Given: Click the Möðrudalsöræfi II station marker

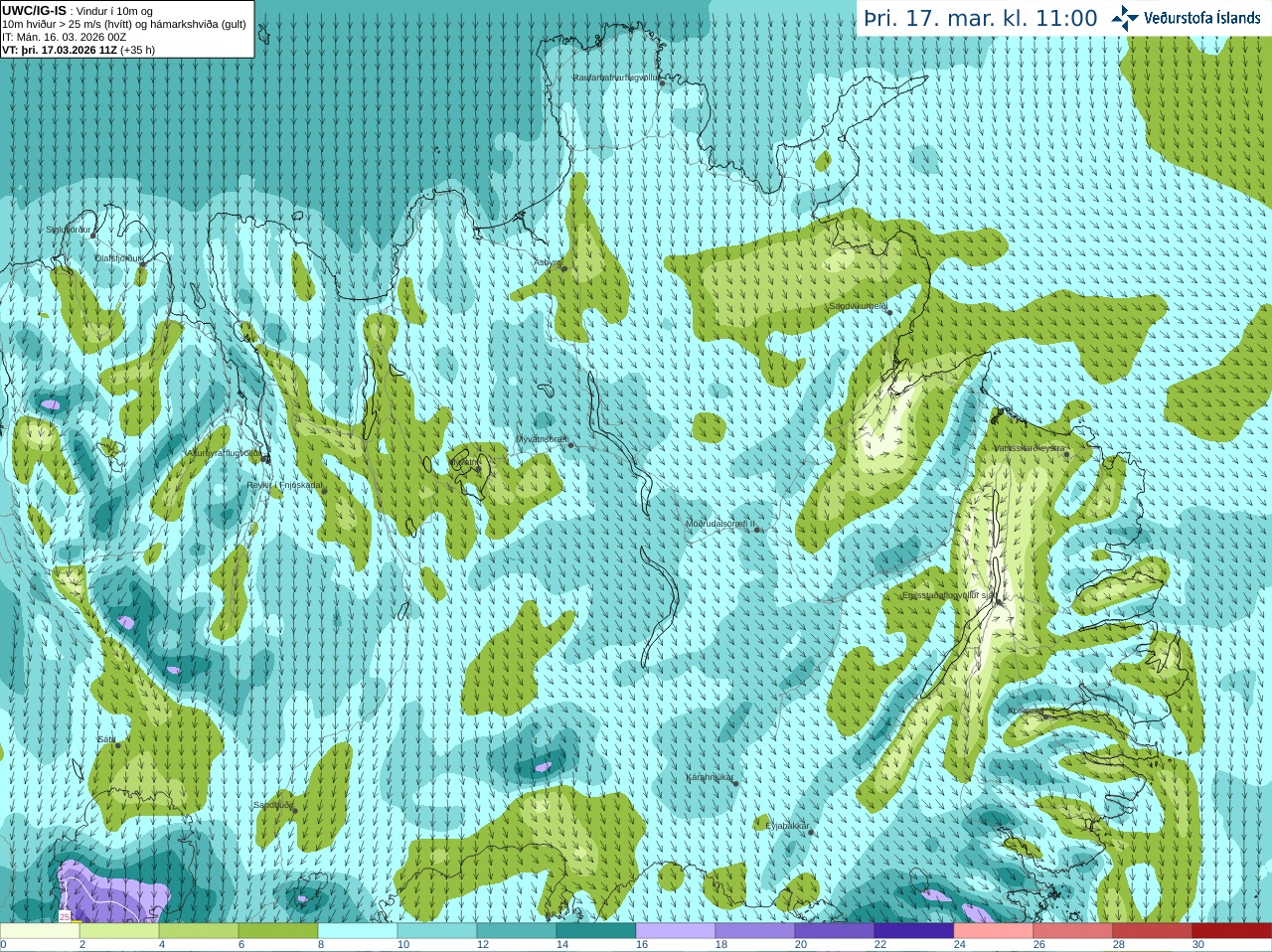Looking at the screenshot, I should pos(757,530).
